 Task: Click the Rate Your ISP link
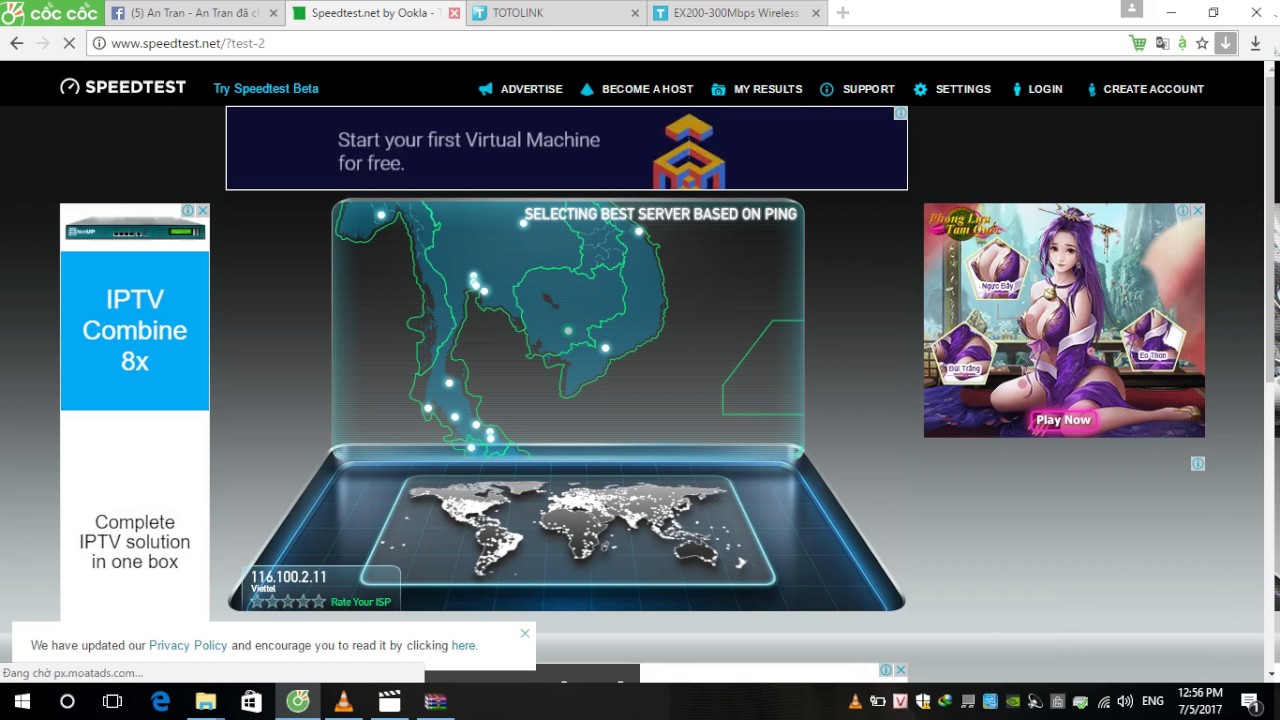point(360,602)
